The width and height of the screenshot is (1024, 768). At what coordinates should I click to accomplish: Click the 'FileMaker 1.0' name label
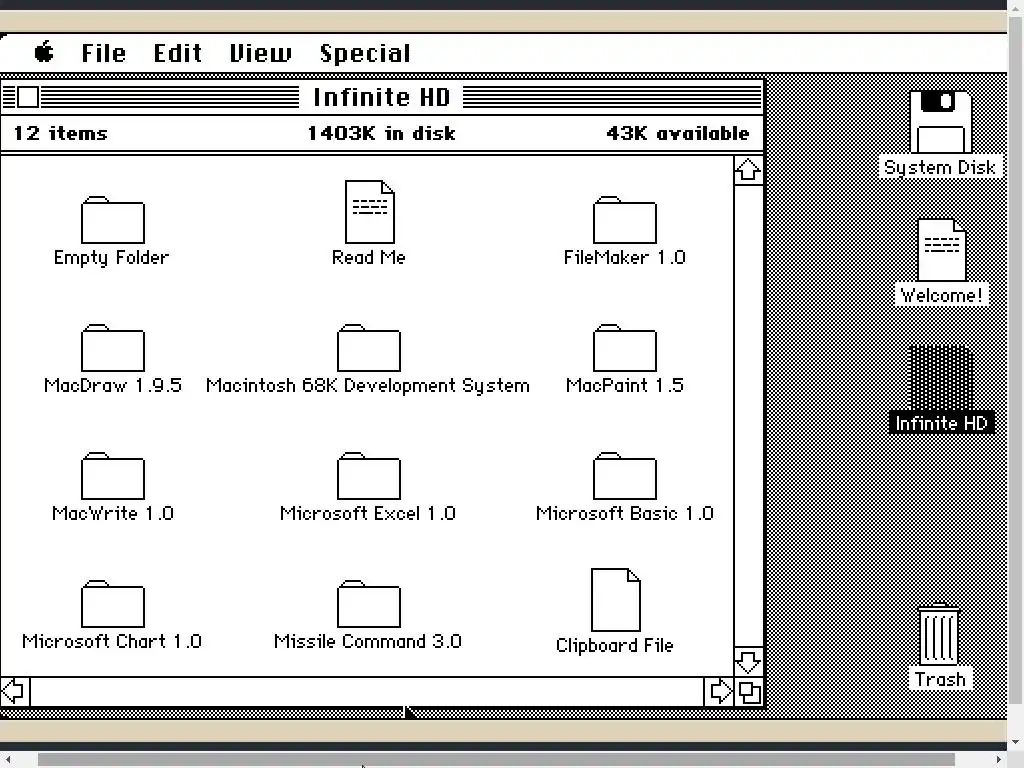tap(624, 257)
